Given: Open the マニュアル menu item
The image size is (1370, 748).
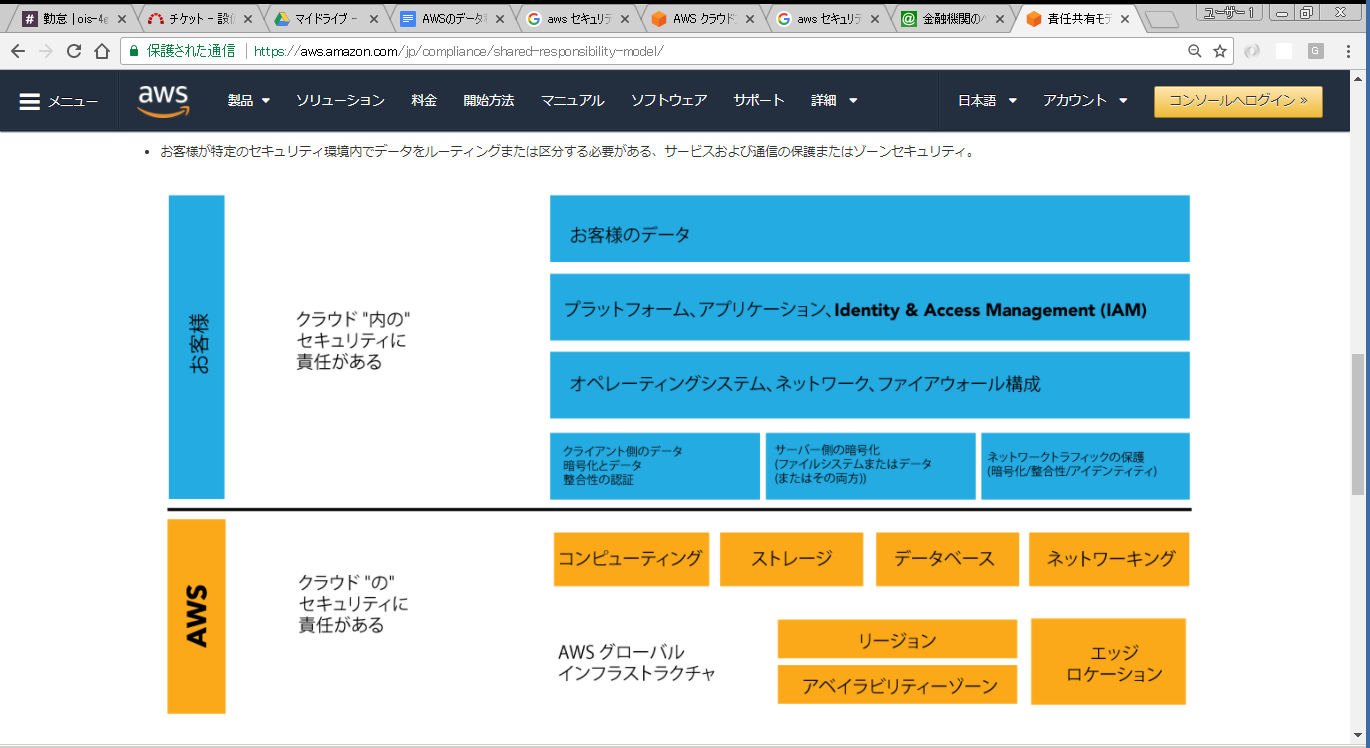Looking at the screenshot, I should (x=572, y=100).
